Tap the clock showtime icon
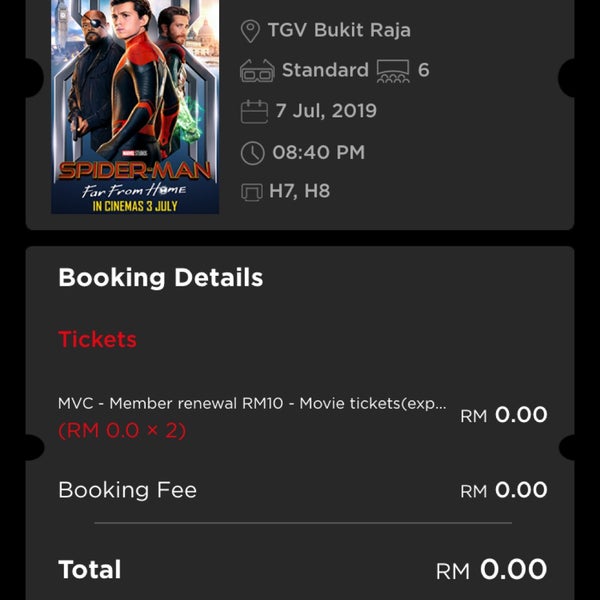 (x=253, y=153)
